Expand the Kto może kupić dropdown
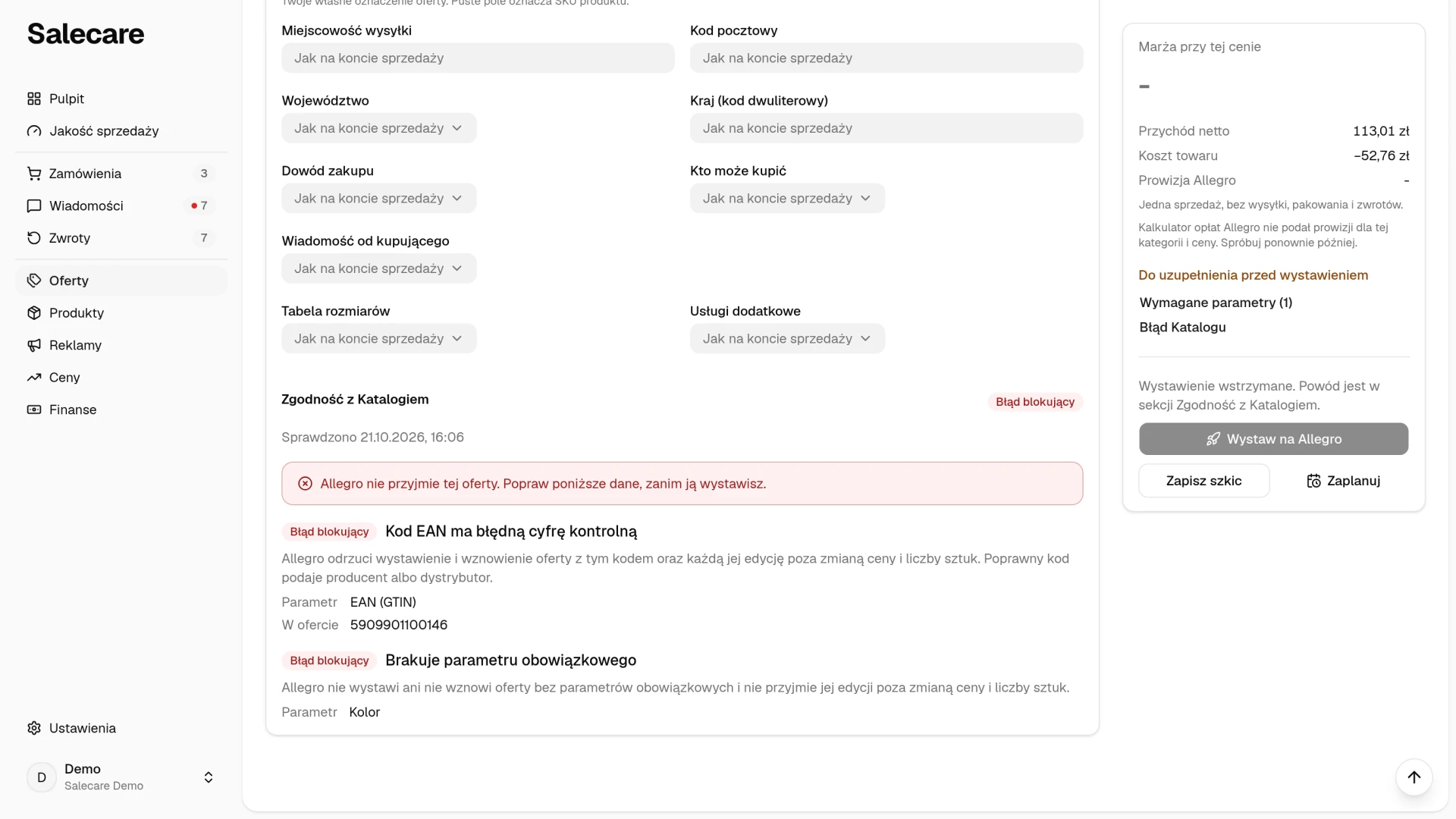Image resolution: width=1456 pixels, height=819 pixels. tap(787, 198)
